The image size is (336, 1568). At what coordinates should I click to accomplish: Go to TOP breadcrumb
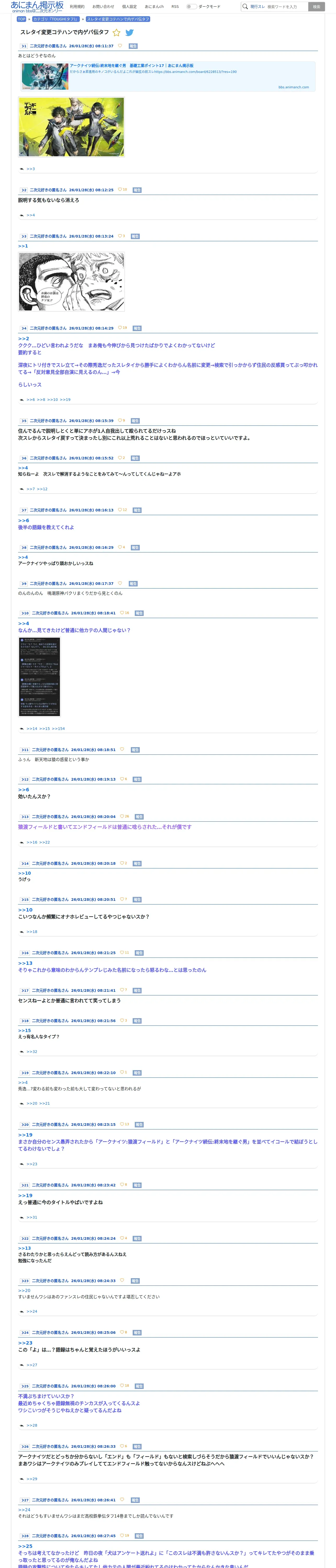21,19
